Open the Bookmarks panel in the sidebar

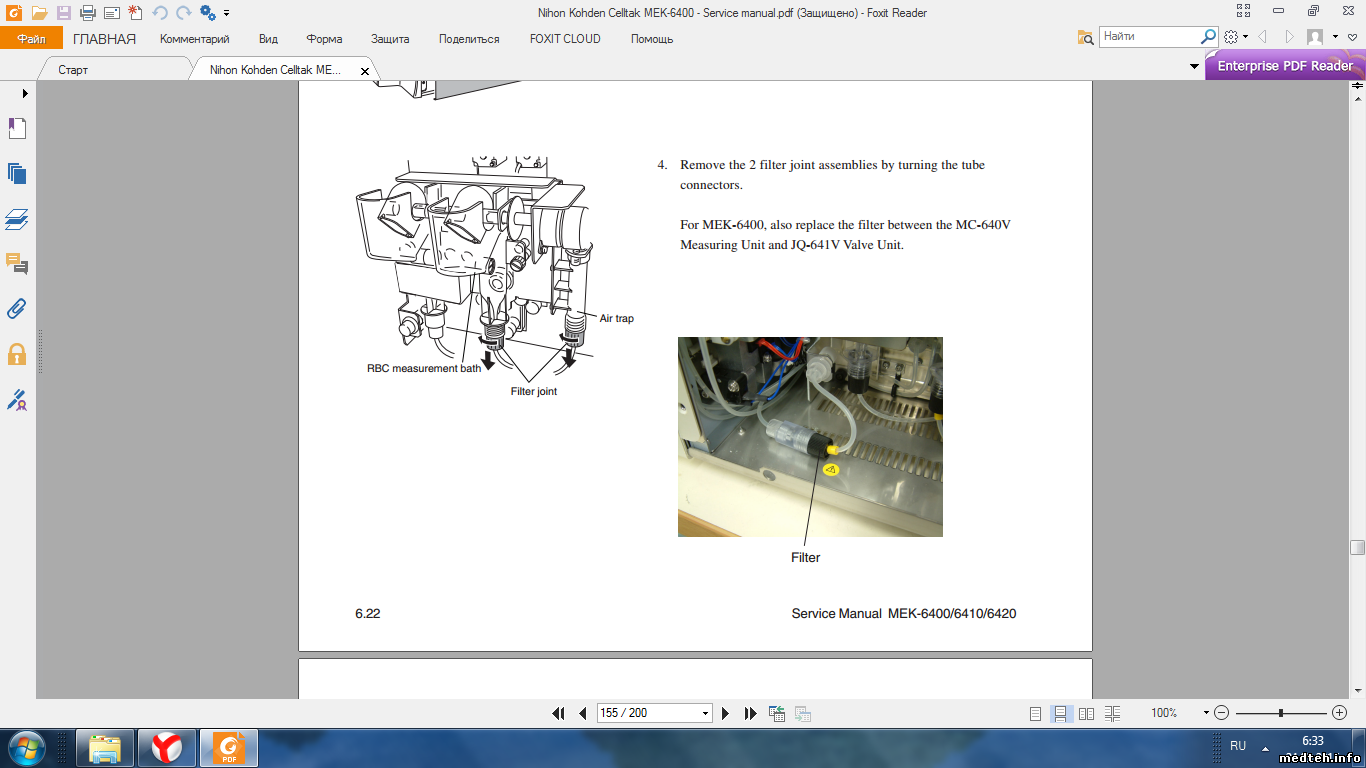[x=17, y=128]
